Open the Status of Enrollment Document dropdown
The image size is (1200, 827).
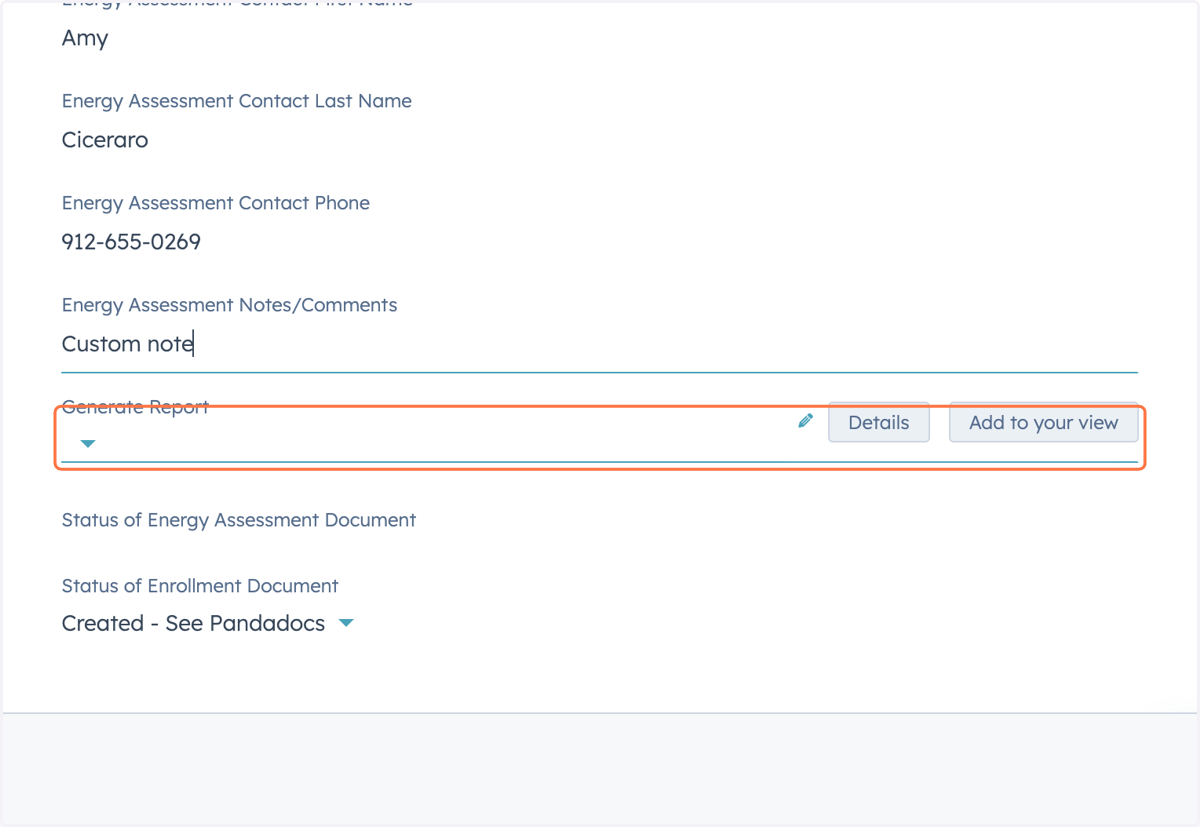[x=208, y=623]
